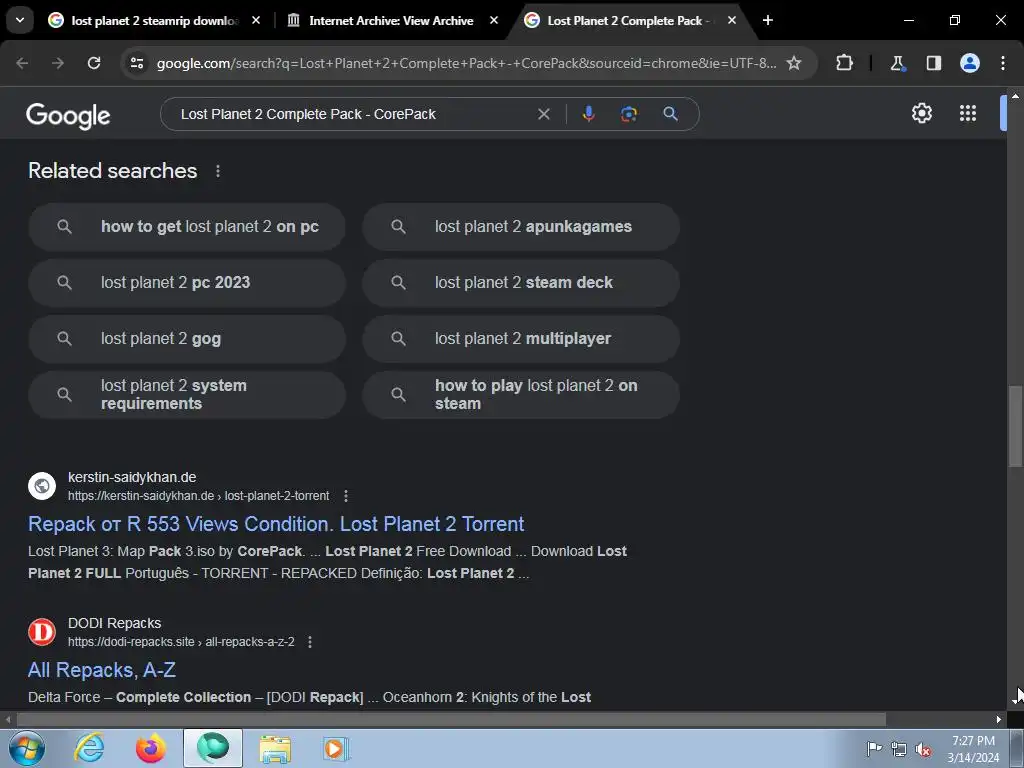This screenshot has width=1024, height=768.
Task: Click the vertical scrollbar thumb
Action: point(1015,426)
